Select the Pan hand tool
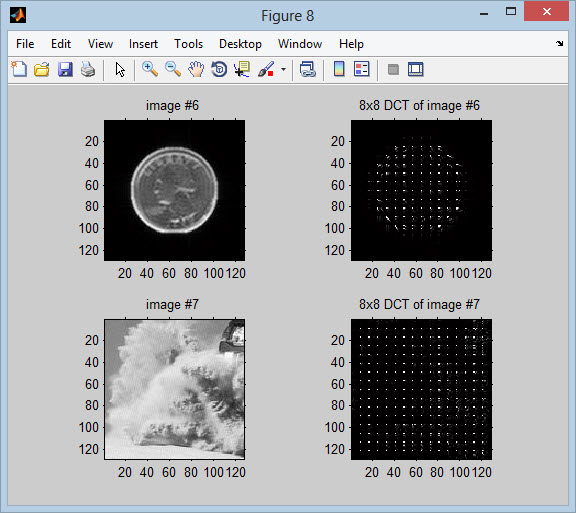 point(196,69)
